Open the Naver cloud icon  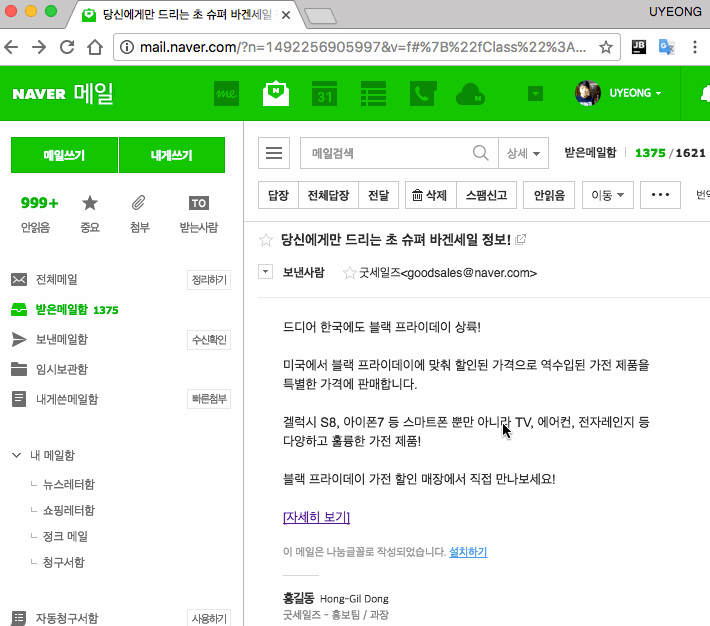[x=470, y=94]
